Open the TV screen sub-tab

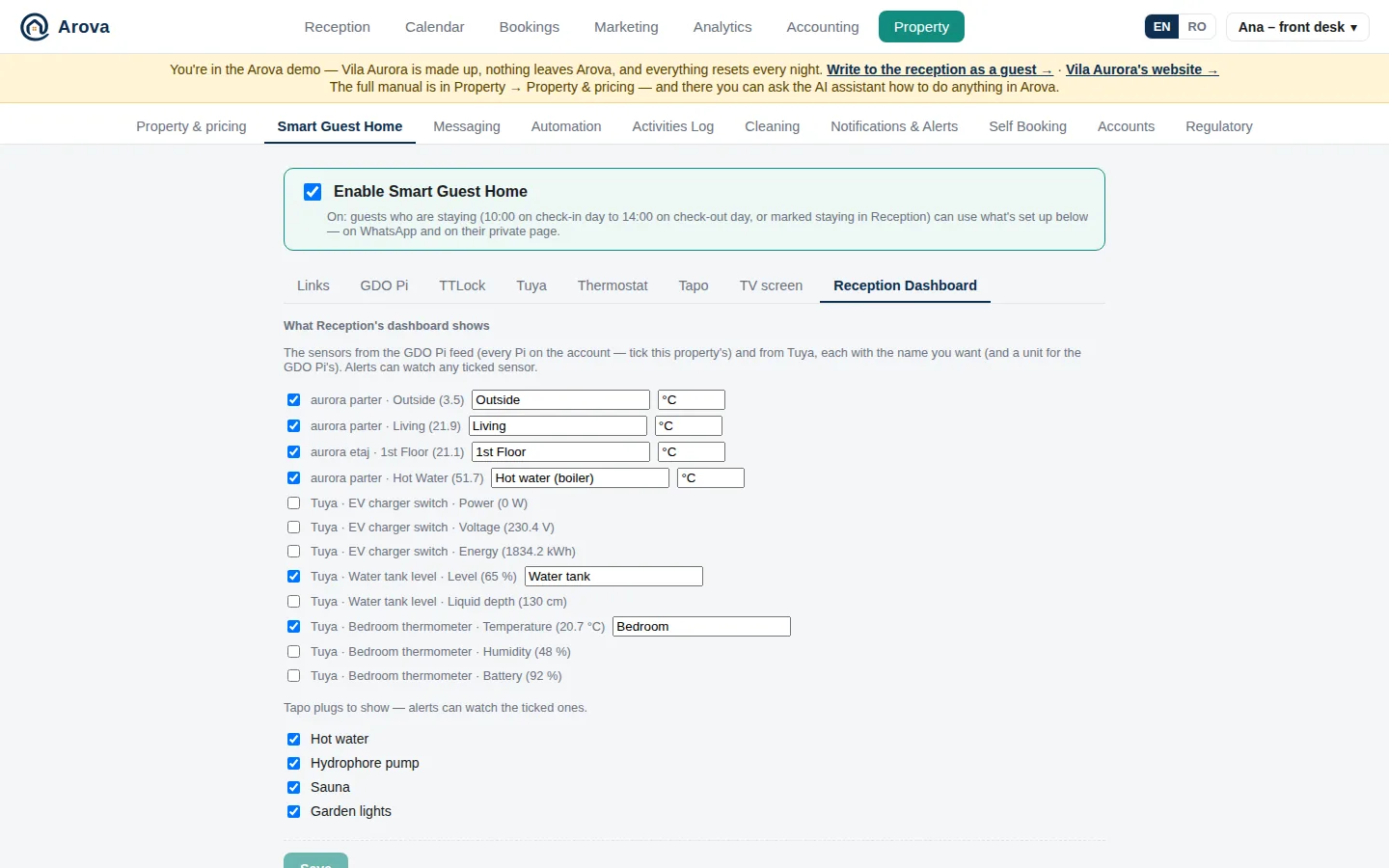pyautogui.click(x=771, y=285)
